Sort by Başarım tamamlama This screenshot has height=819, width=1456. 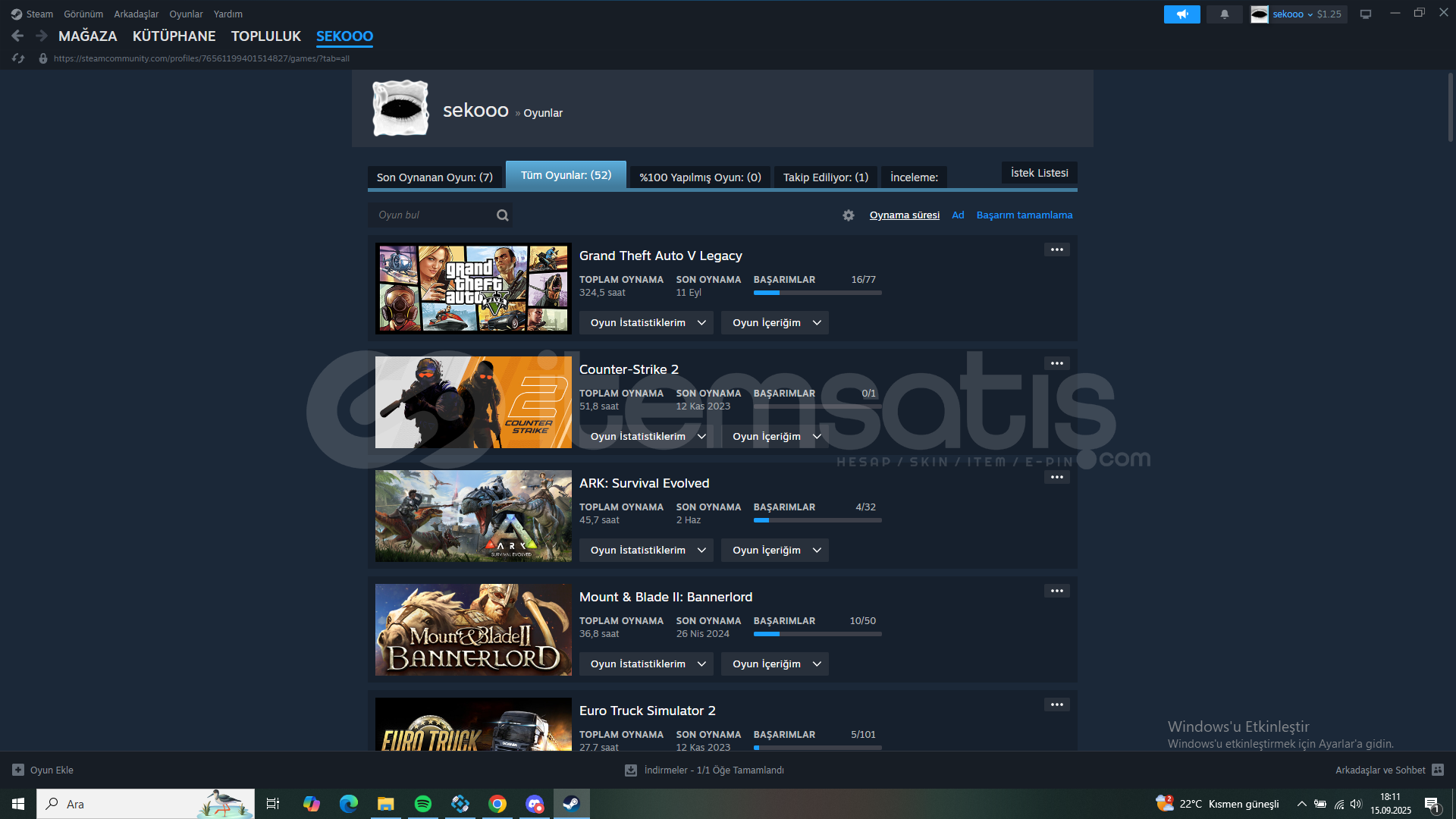click(1025, 215)
